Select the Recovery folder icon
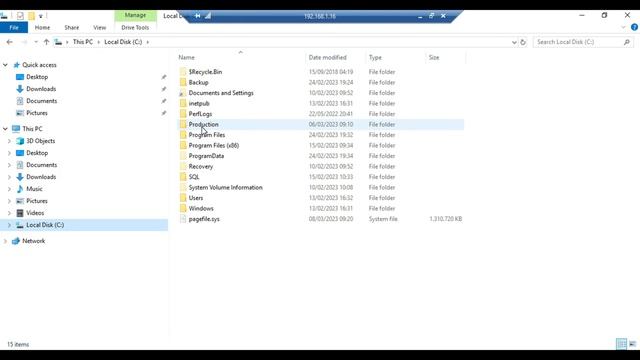The image size is (640, 360). 183,167
